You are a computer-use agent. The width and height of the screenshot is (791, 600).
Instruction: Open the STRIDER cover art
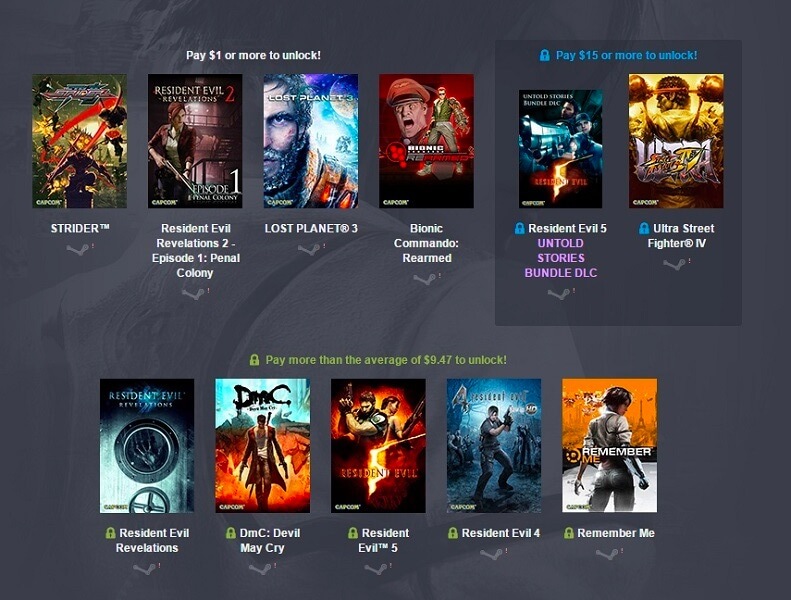pyautogui.click(x=79, y=141)
